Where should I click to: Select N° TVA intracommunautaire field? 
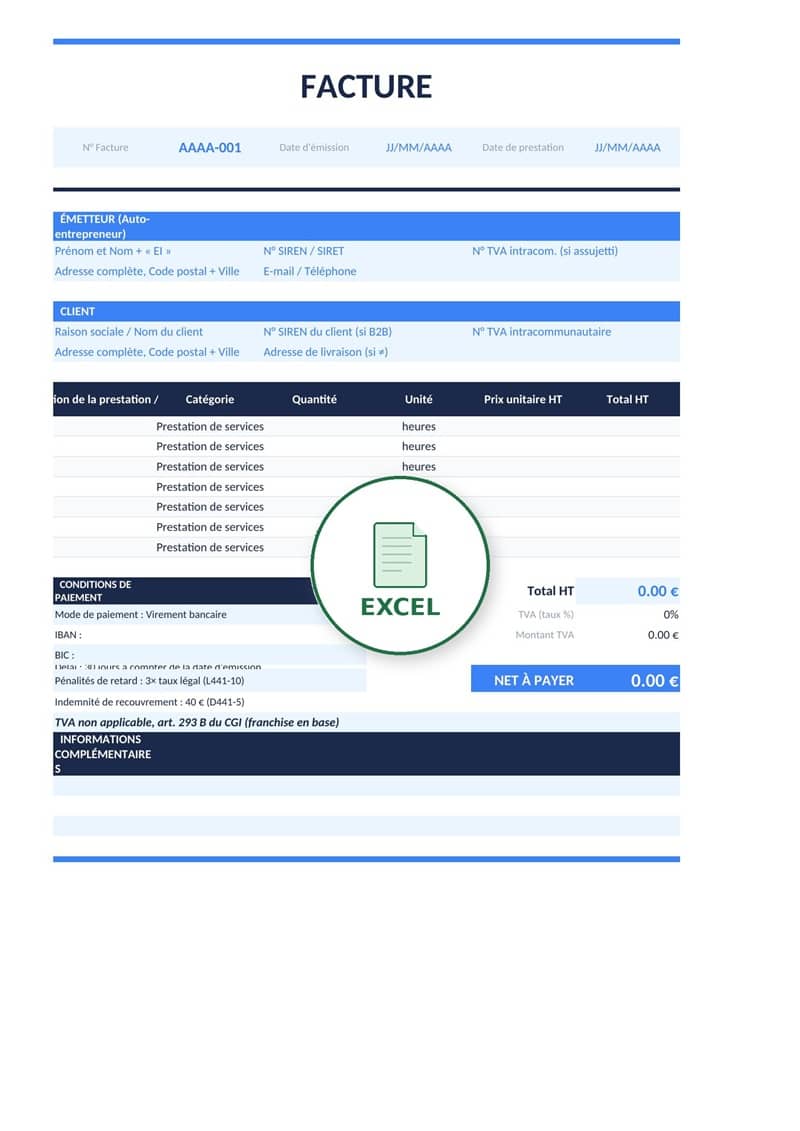[542, 332]
